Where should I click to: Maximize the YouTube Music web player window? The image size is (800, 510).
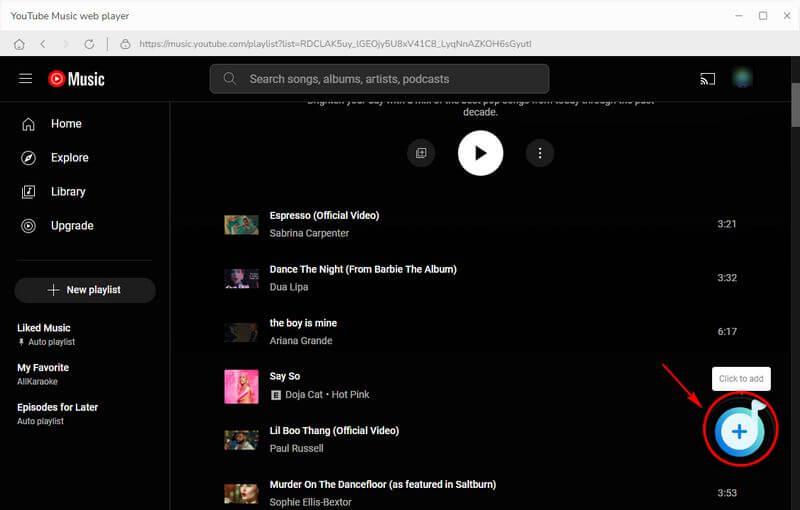point(763,16)
